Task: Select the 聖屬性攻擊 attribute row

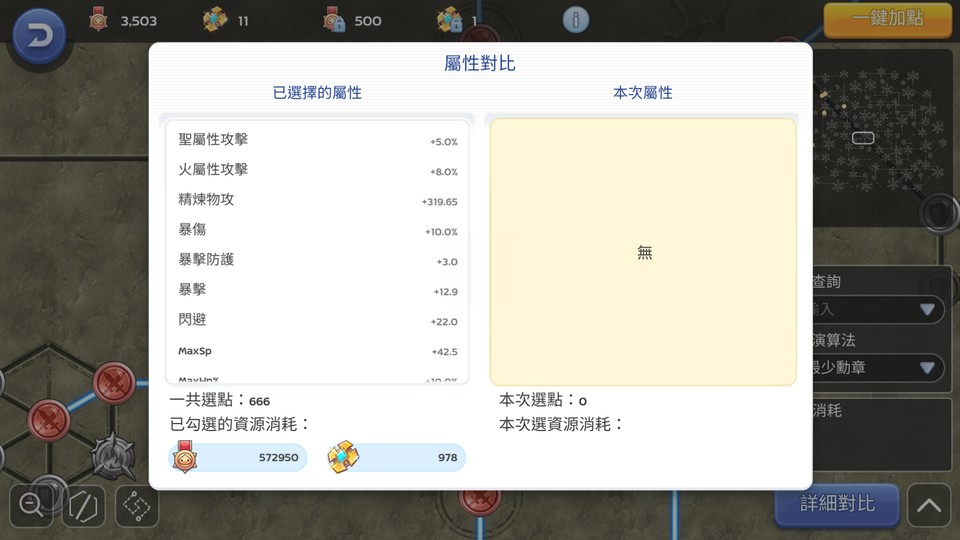Action: (317, 140)
